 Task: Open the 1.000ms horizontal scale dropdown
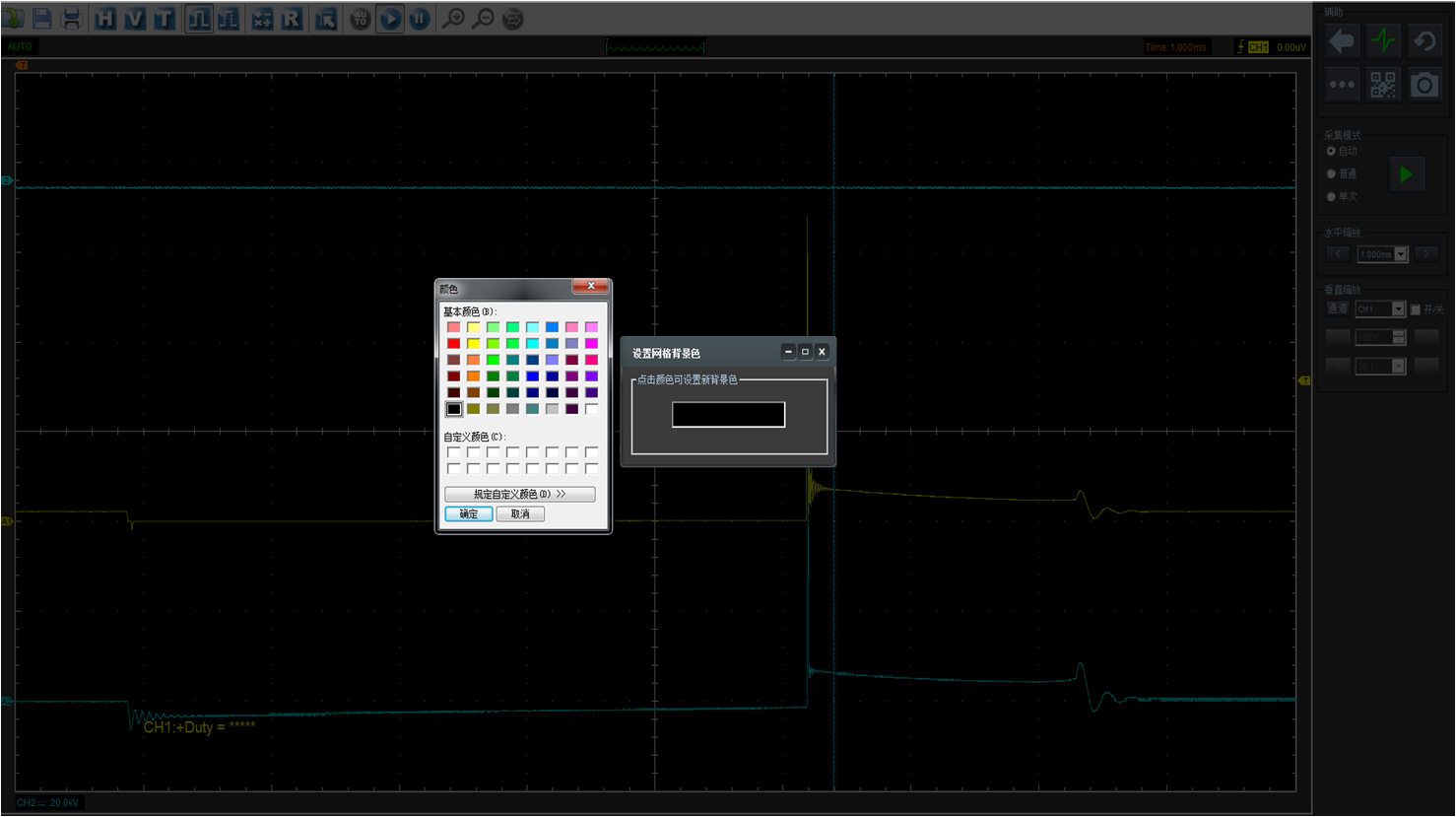(1401, 254)
